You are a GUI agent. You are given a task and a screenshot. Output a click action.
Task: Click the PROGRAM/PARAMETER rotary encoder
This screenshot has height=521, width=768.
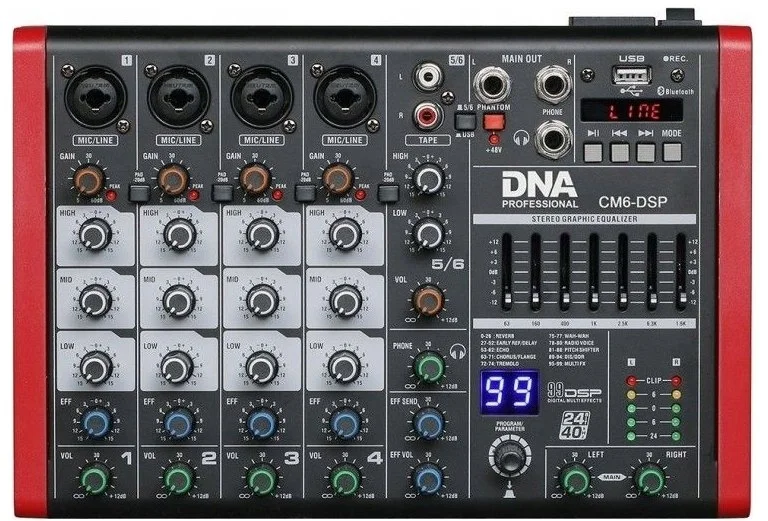pyautogui.click(x=509, y=458)
